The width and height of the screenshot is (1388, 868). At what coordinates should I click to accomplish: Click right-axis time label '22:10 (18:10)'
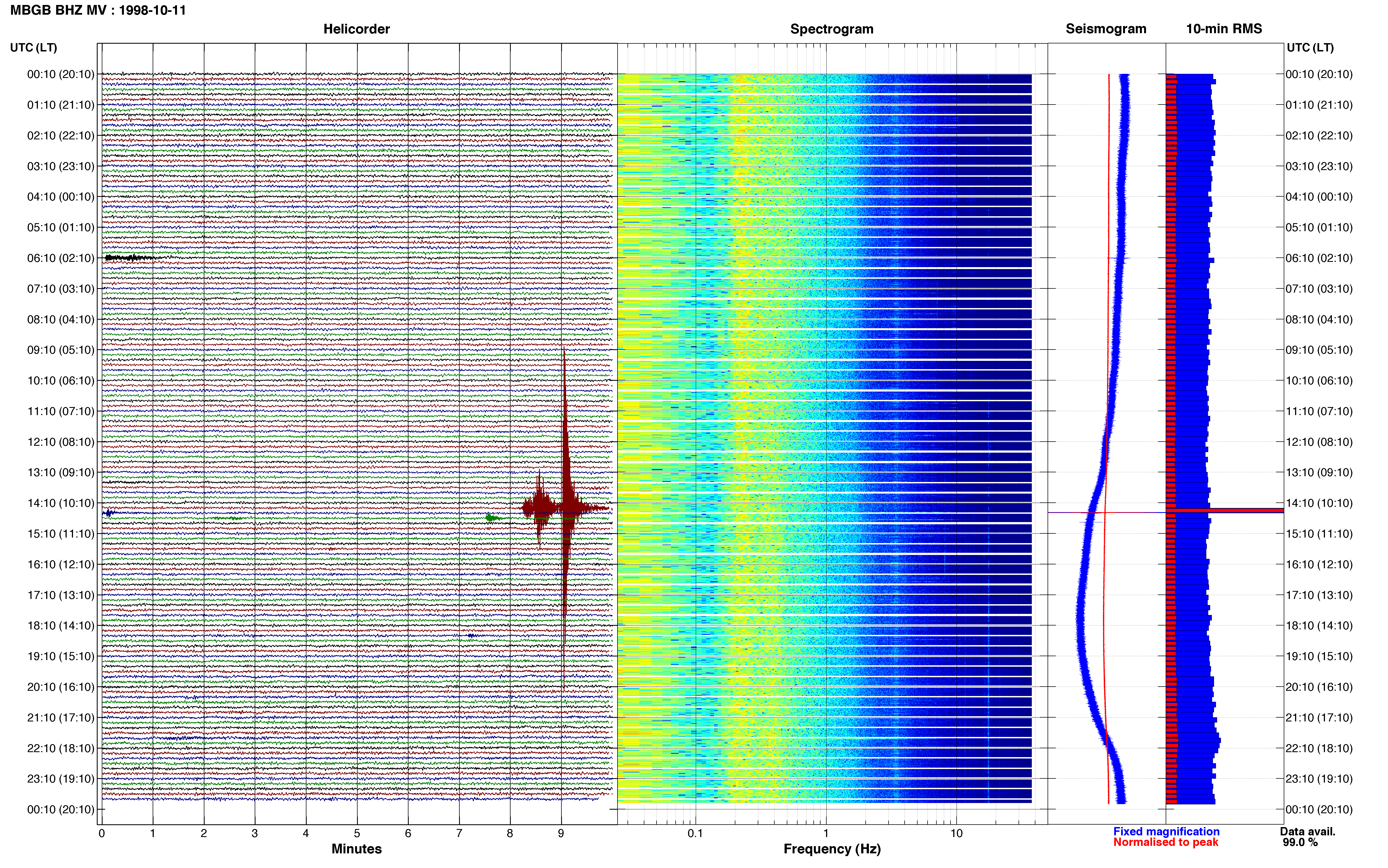[1319, 749]
